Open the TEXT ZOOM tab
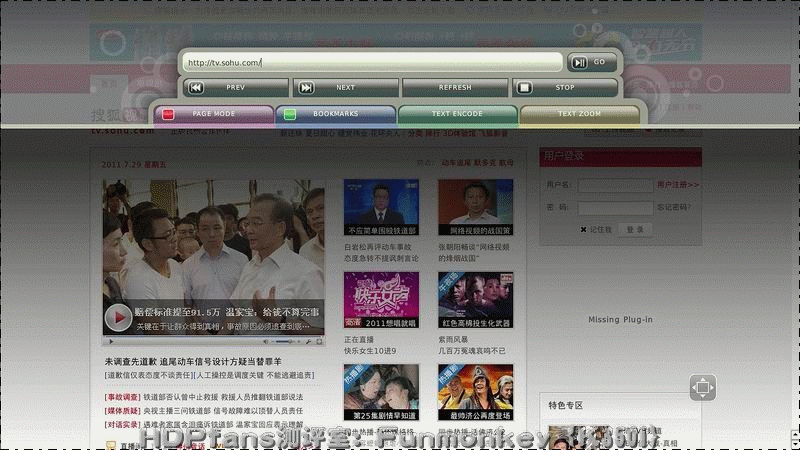Viewport: 800px width, 450px height. point(579,114)
